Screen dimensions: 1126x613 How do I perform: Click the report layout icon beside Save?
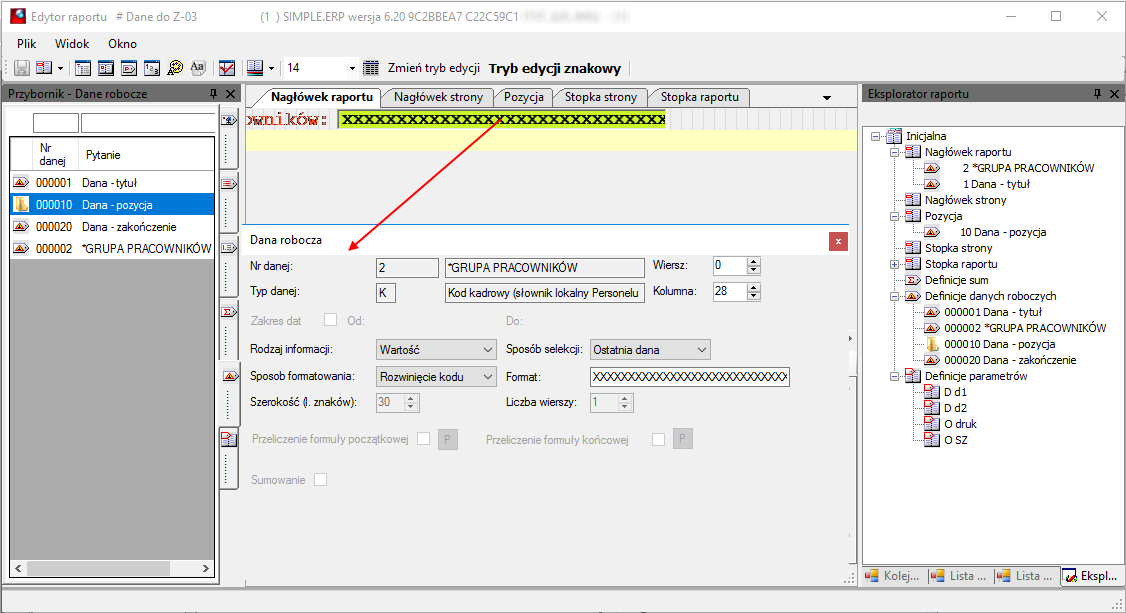pos(44,68)
